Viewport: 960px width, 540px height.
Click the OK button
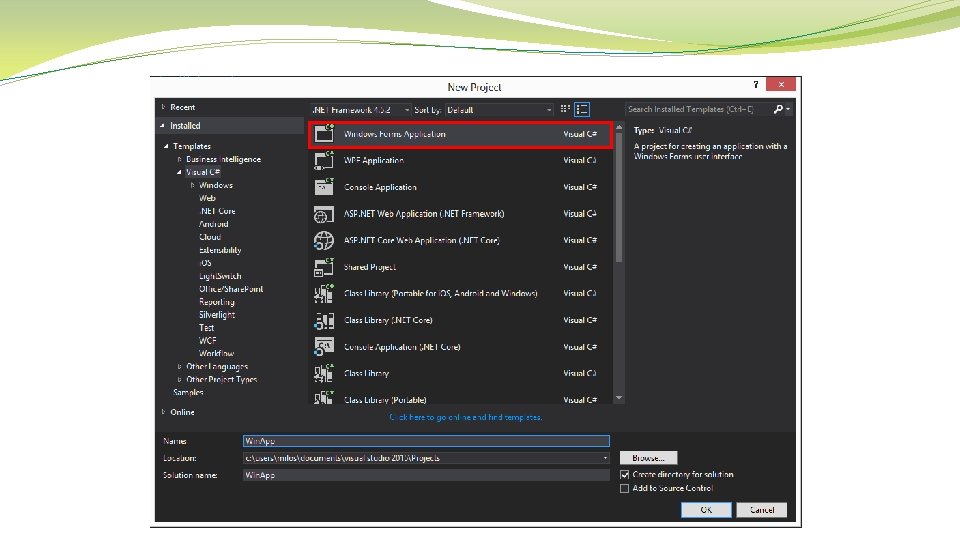pos(706,509)
